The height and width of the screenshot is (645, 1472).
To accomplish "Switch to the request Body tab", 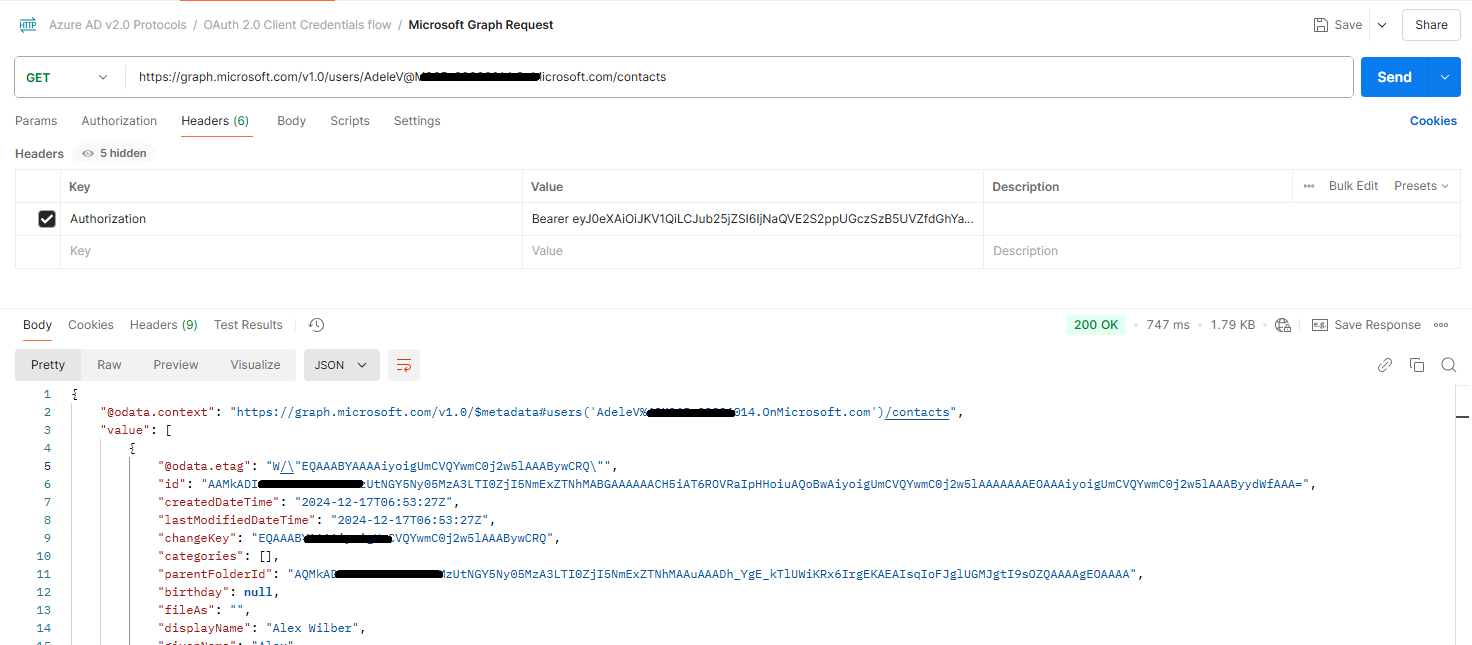I will 291,121.
